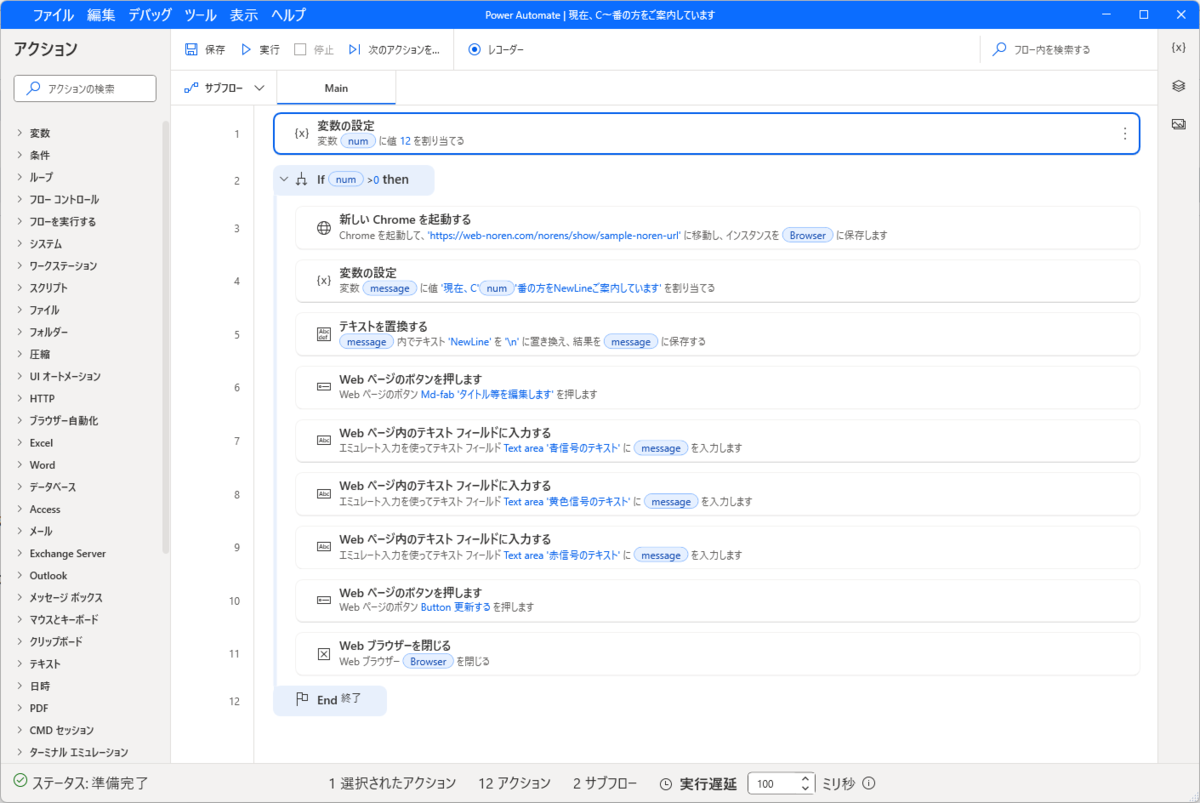The height and width of the screenshot is (803, 1200).
Task: Expand the 変数 action group
Action: [x=20, y=133]
